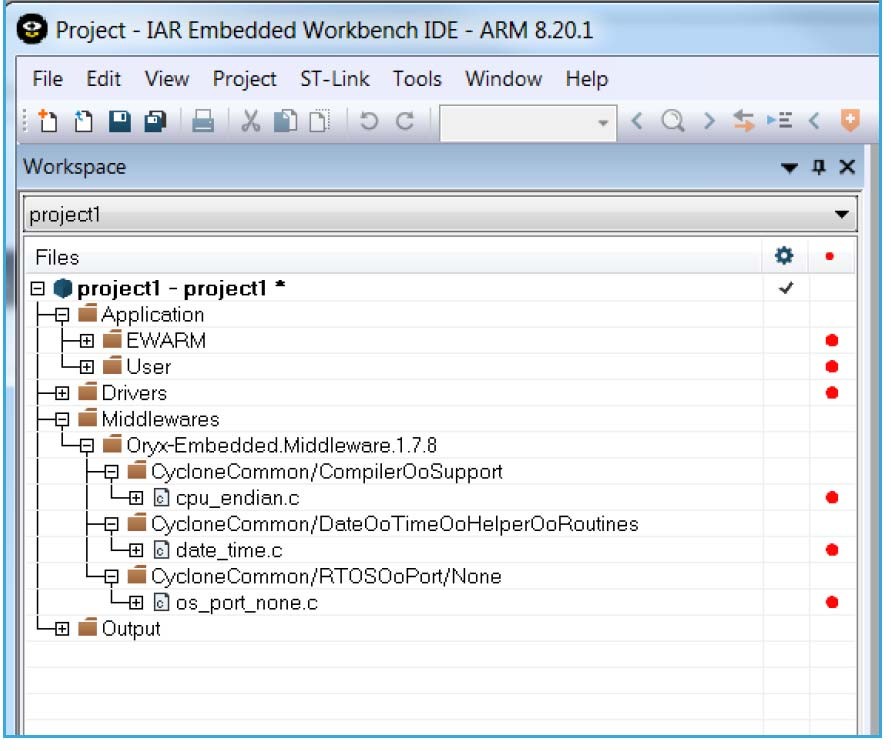
Task: Click the orange bookmark toggle icon
Action: [850, 120]
